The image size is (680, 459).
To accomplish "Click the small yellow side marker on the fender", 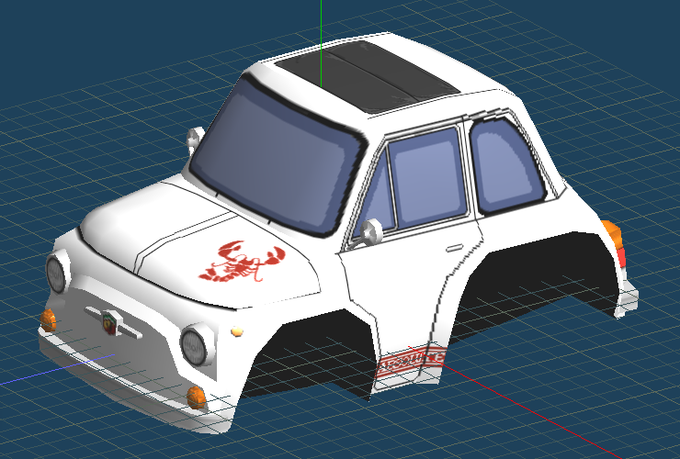I will [x=237, y=332].
